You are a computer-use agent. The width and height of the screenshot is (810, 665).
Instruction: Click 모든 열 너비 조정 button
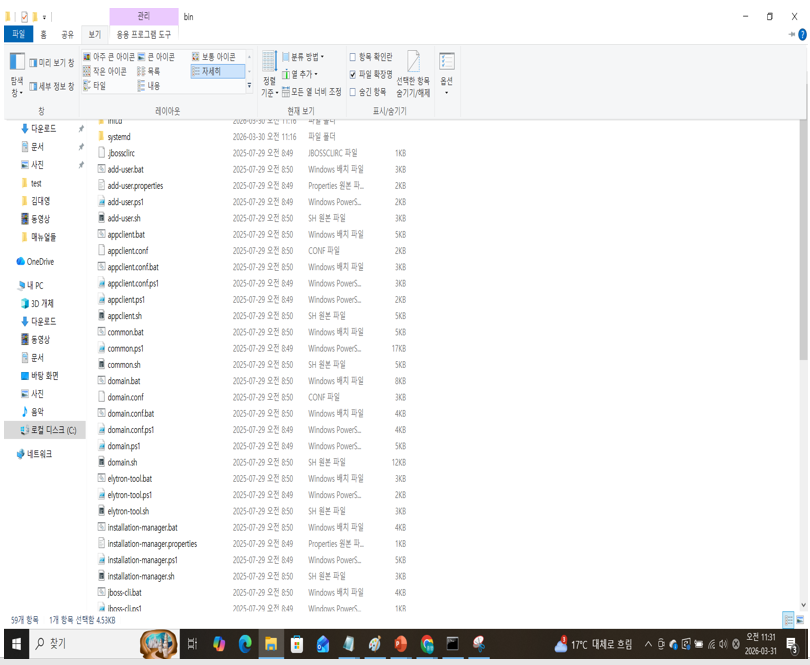[x=311, y=91]
